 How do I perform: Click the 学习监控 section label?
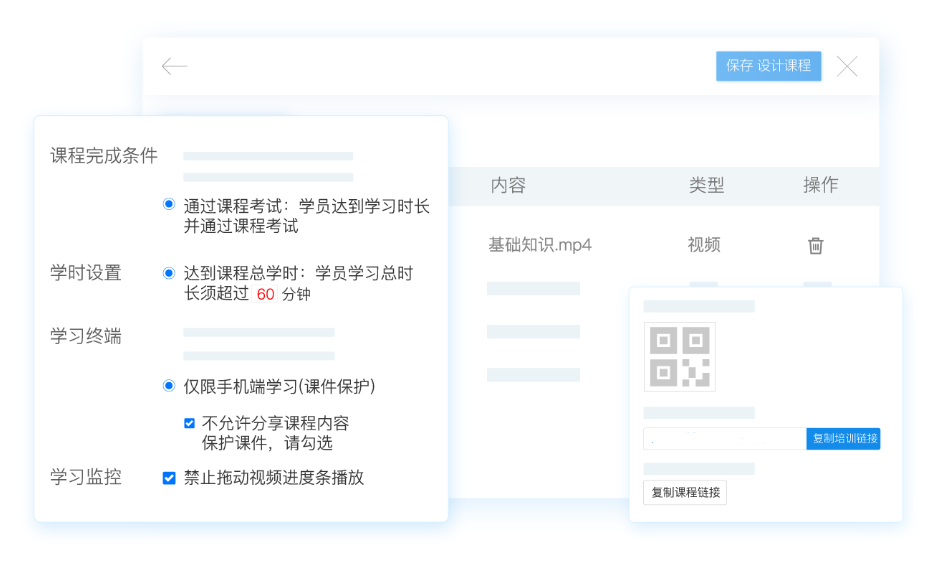click(86, 477)
